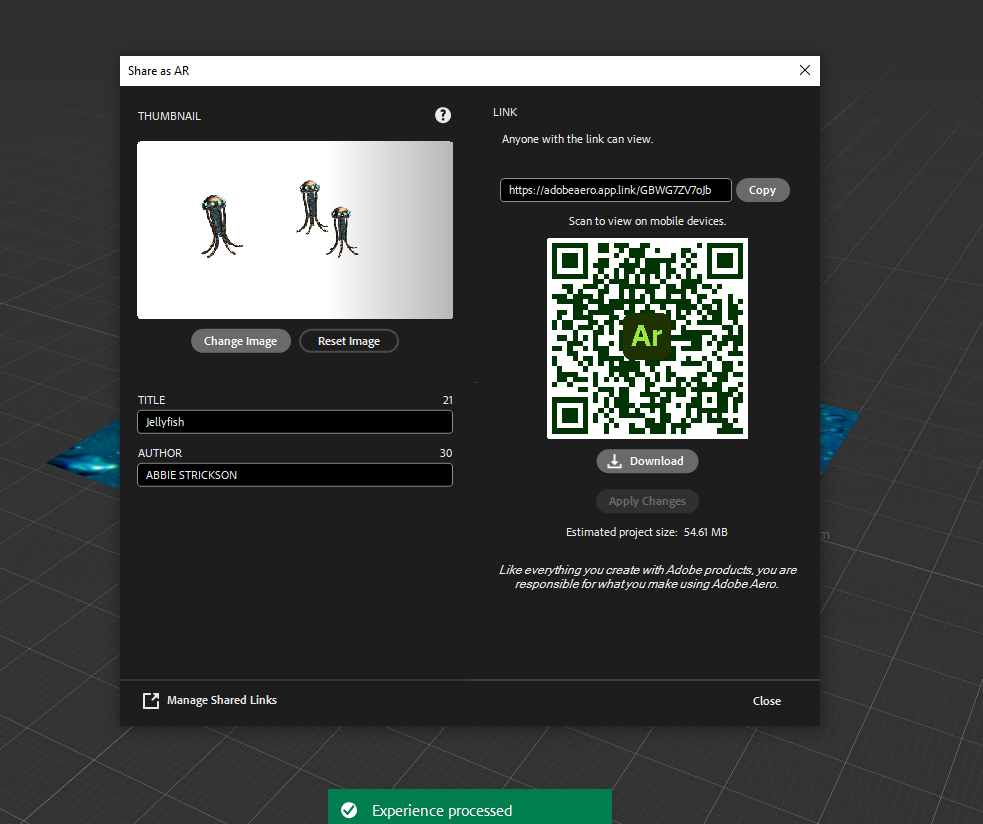Viewport: 983px width, 824px height.
Task: Click the Author field with ABBIE STRICKSON
Action: [x=294, y=475]
